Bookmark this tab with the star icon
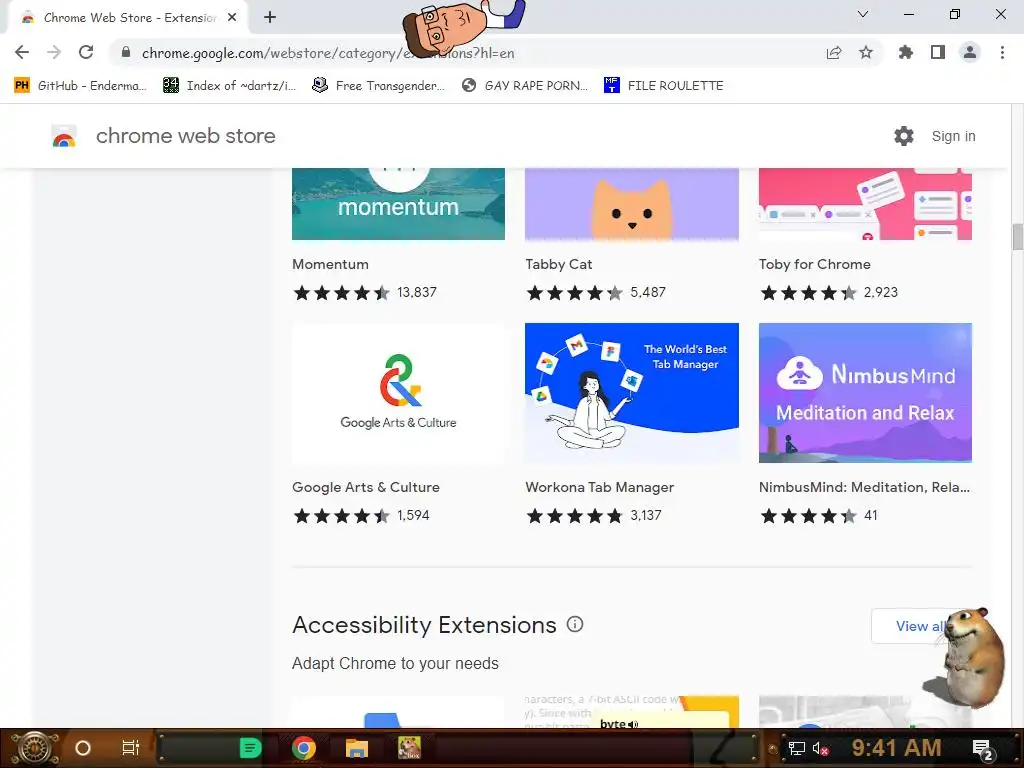Viewport: 1024px width, 768px height. (x=866, y=52)
